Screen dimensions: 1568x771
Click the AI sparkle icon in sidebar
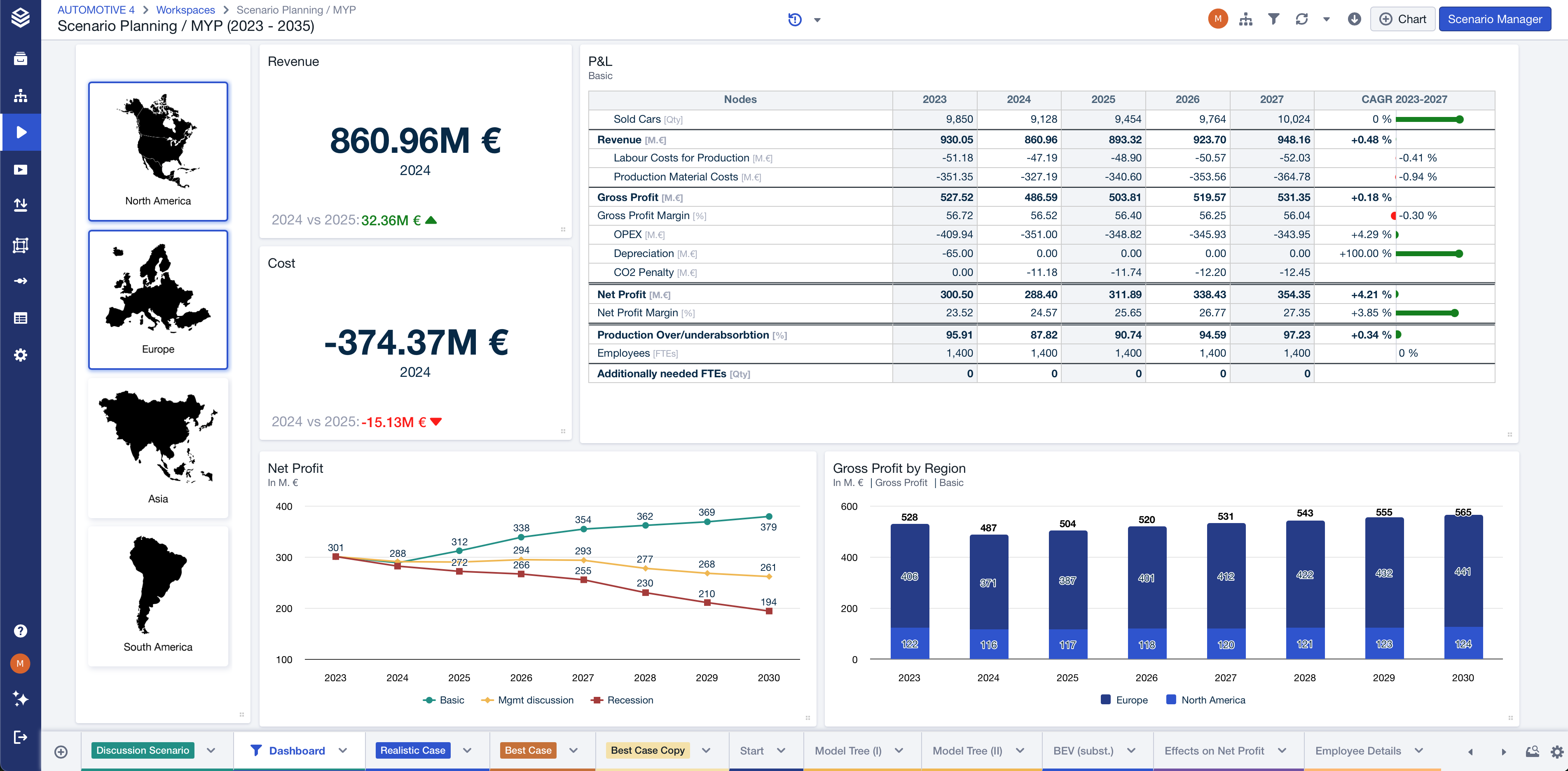(x=20, y=699)
